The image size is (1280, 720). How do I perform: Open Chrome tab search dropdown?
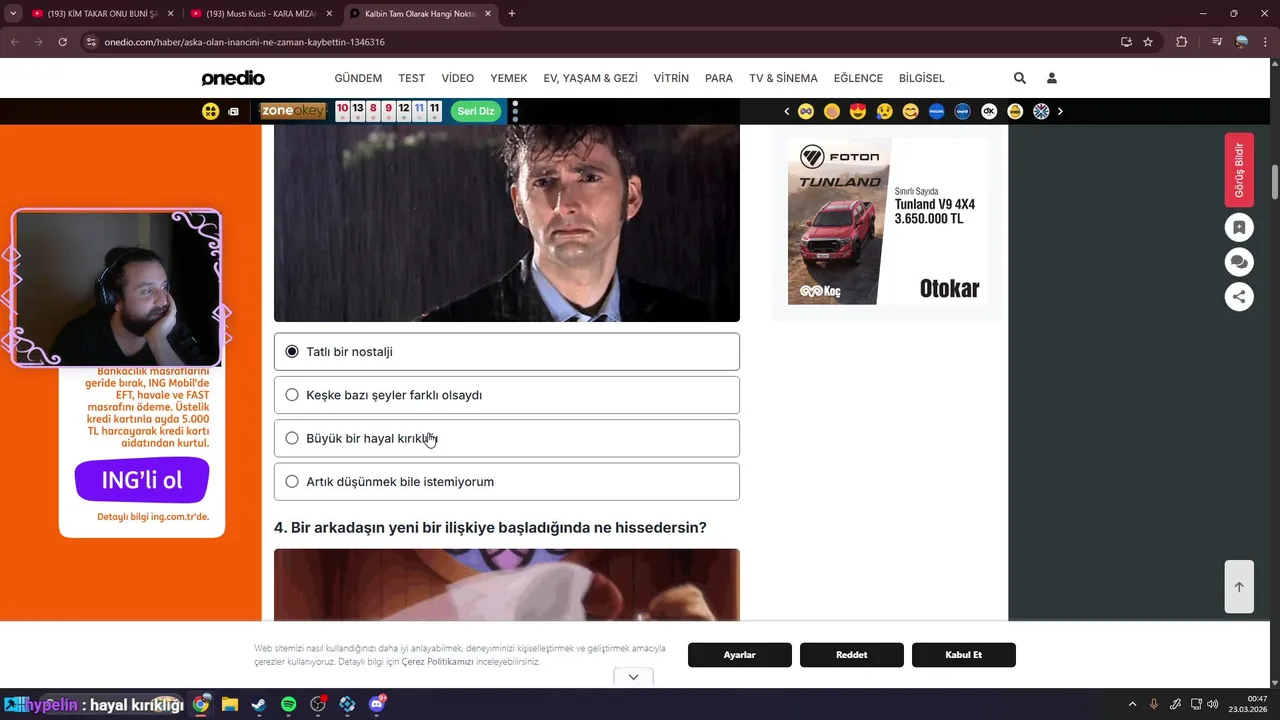click(x=13, y=14)
